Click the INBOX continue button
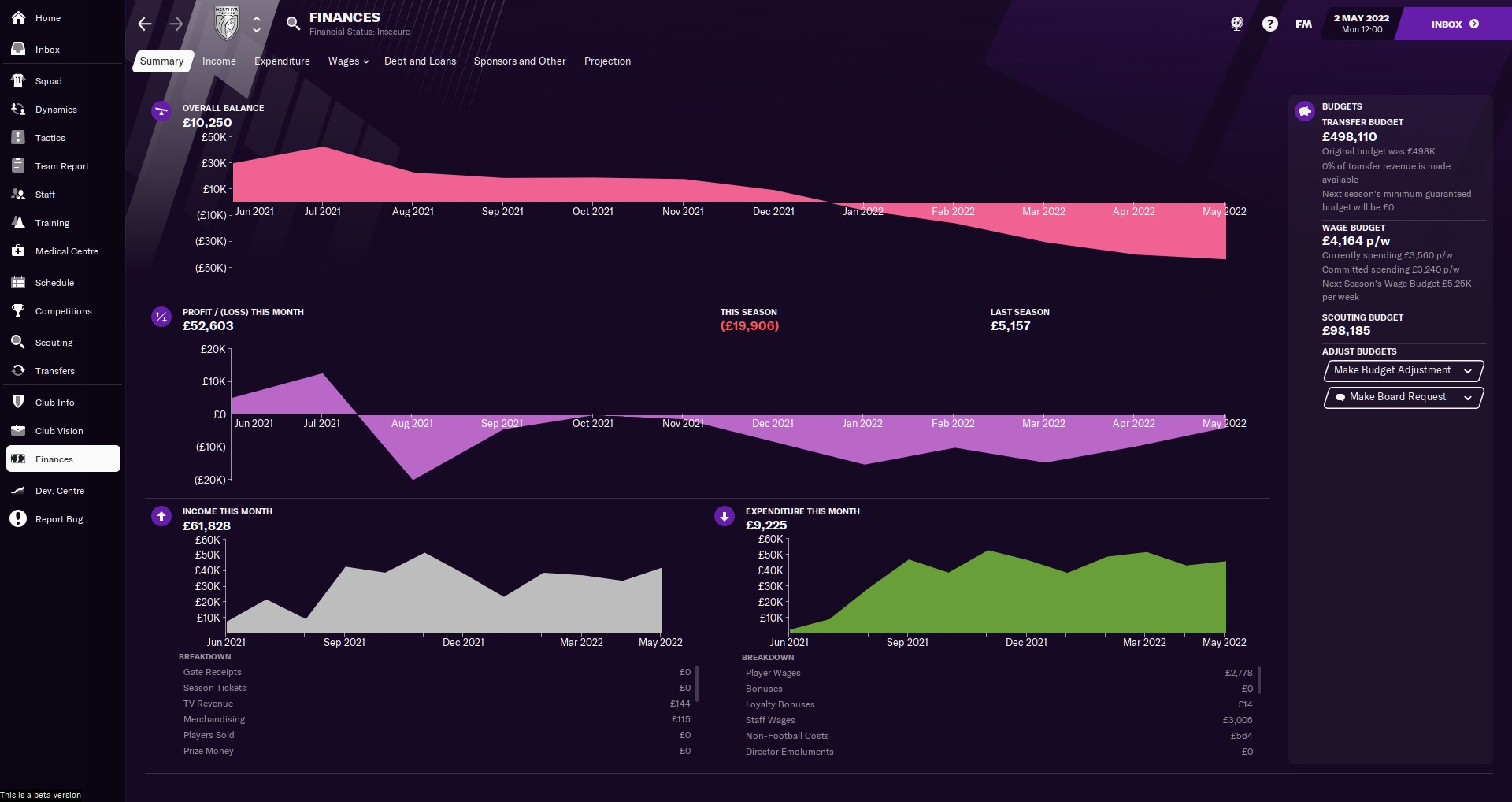Viewport: 1512px width, 802px height. click(x=1454, y=24)
